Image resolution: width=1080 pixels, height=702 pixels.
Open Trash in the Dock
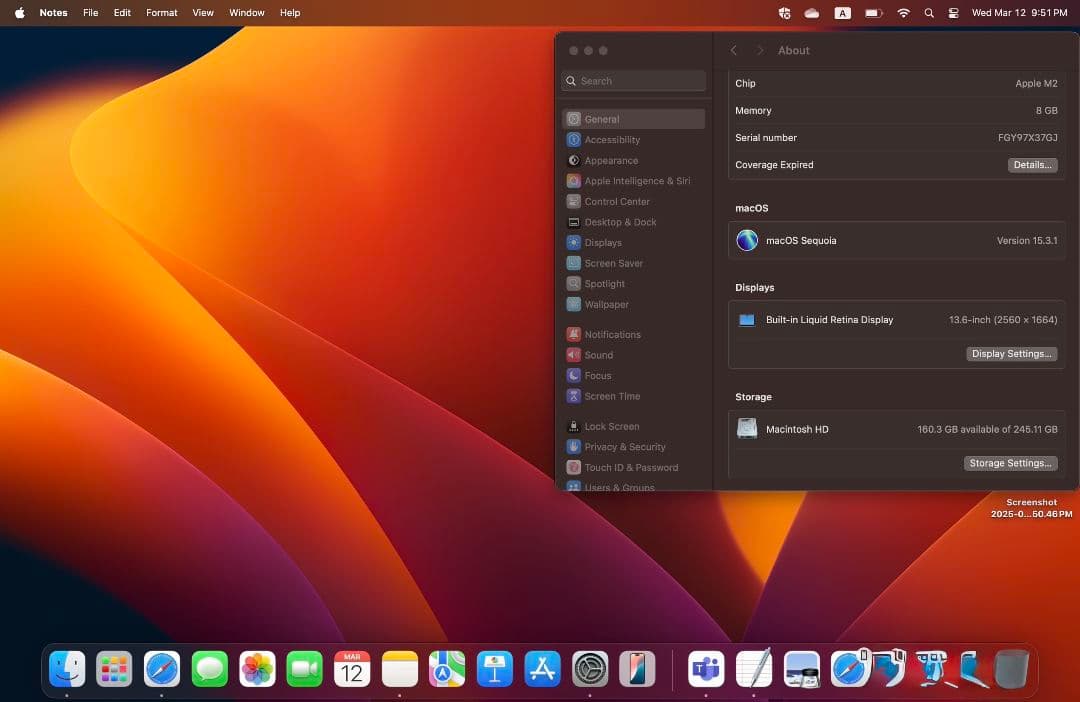(x=1011, y=669)
